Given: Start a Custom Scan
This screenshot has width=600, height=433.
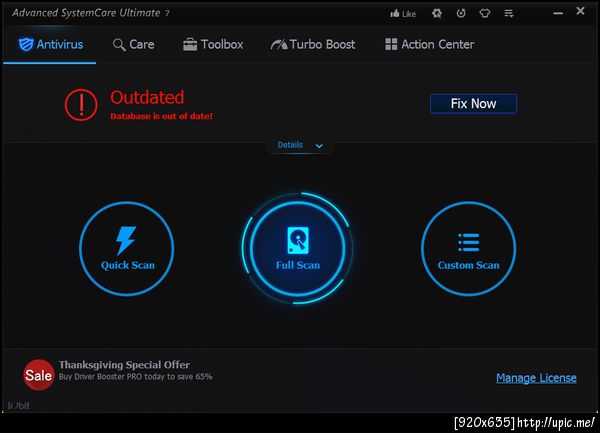Looking at the screenshot, I should tap(468, 249).
